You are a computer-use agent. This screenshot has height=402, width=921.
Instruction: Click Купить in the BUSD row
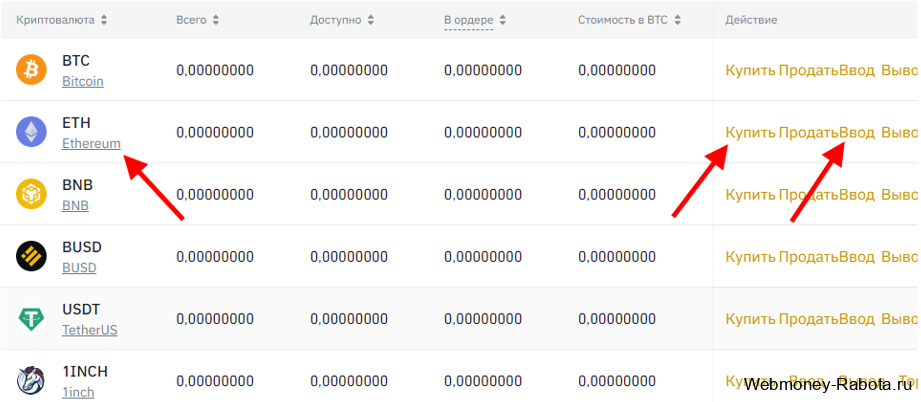[x=751, y=257]
